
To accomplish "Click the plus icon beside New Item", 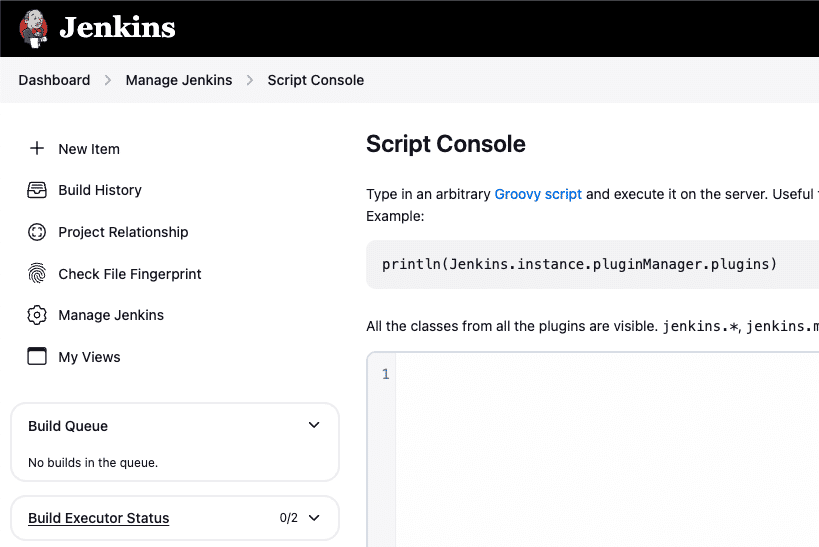I will click(x=37, y=148).
